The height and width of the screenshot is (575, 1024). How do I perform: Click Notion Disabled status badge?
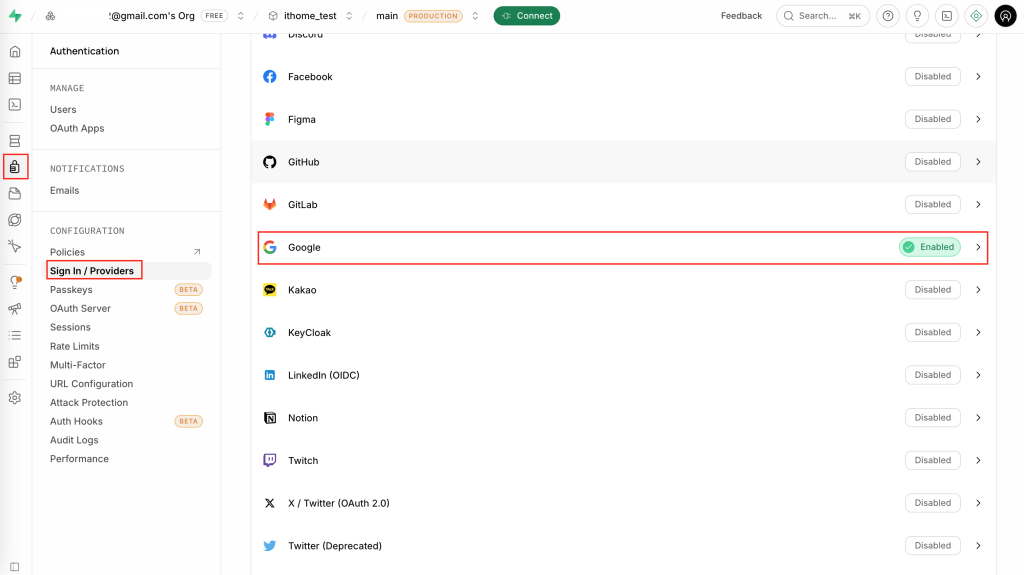(933, 418)
